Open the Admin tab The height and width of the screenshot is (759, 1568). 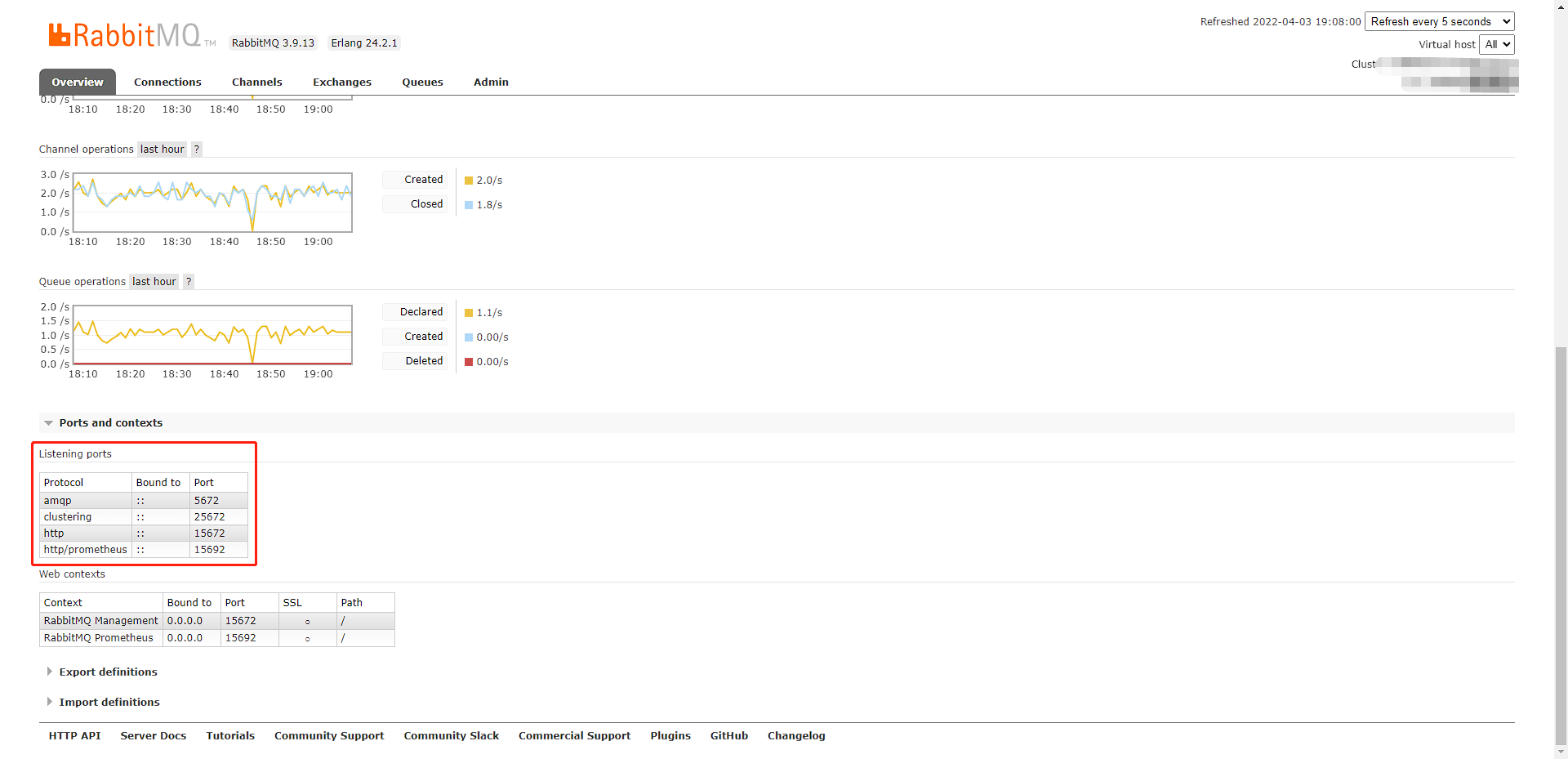491,82
